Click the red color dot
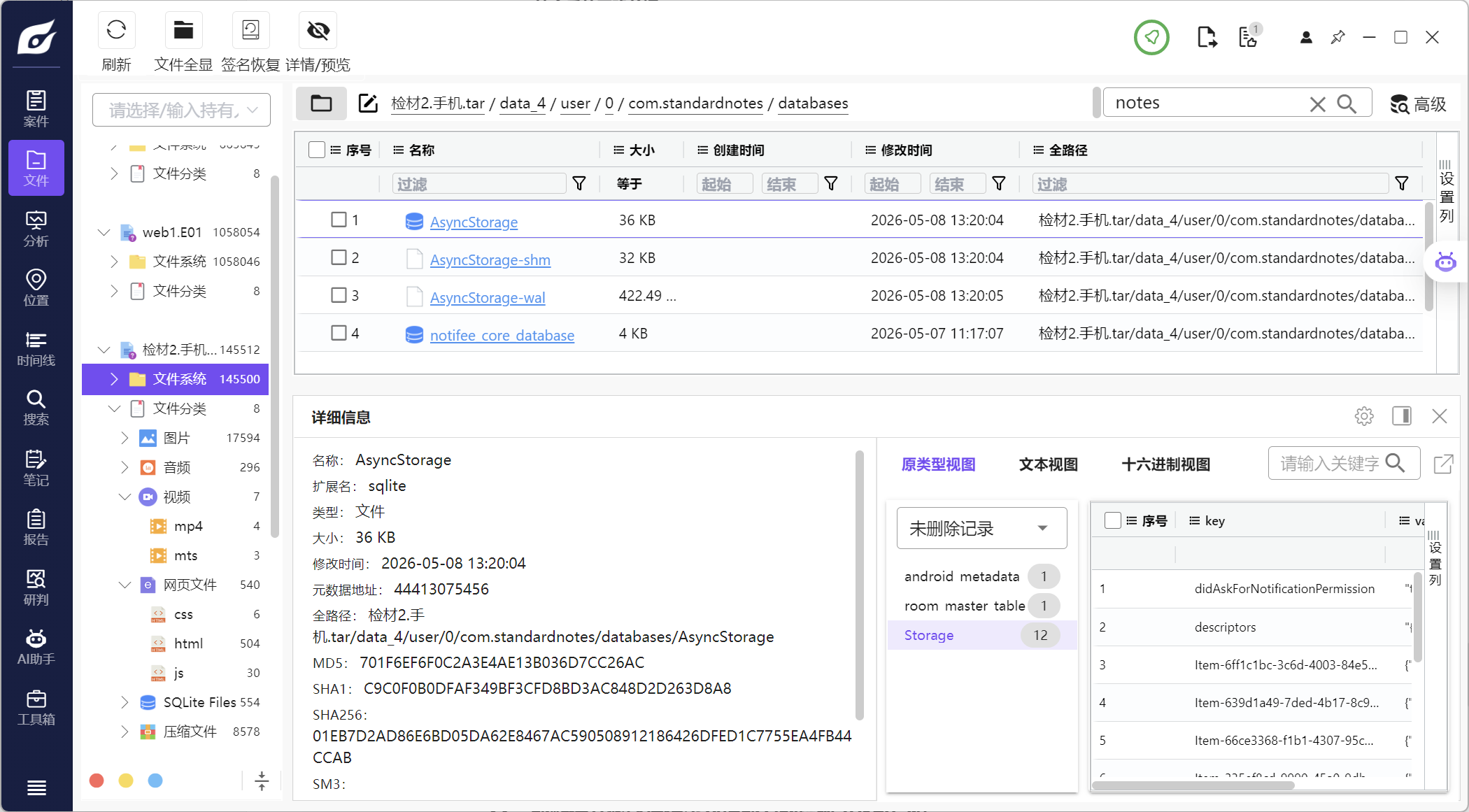This screenshot has height=812, width=1469. [97, 781]
